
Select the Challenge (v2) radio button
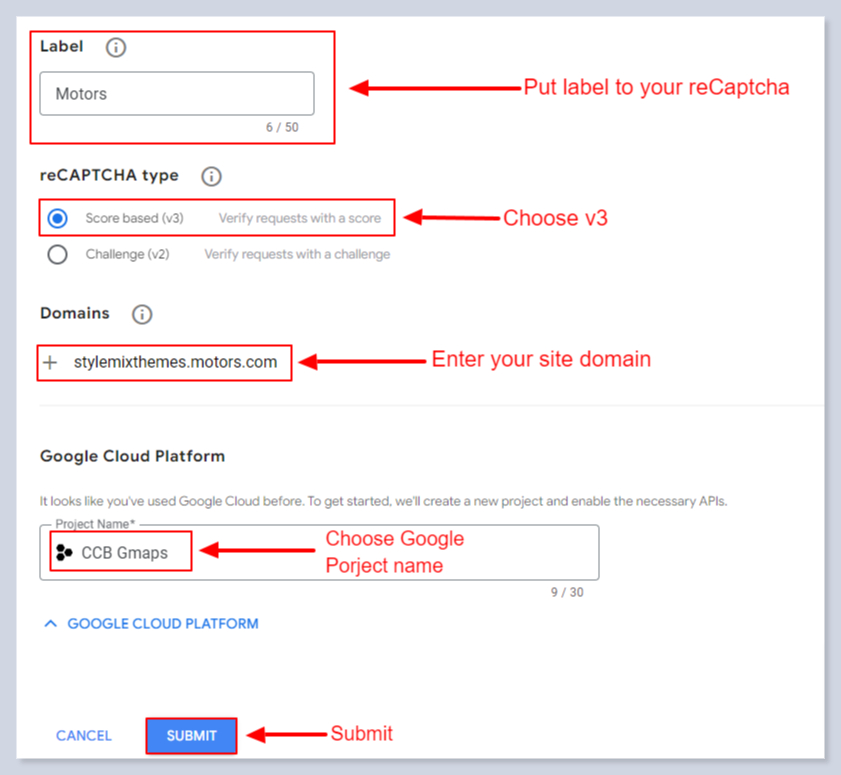[58, 254]
